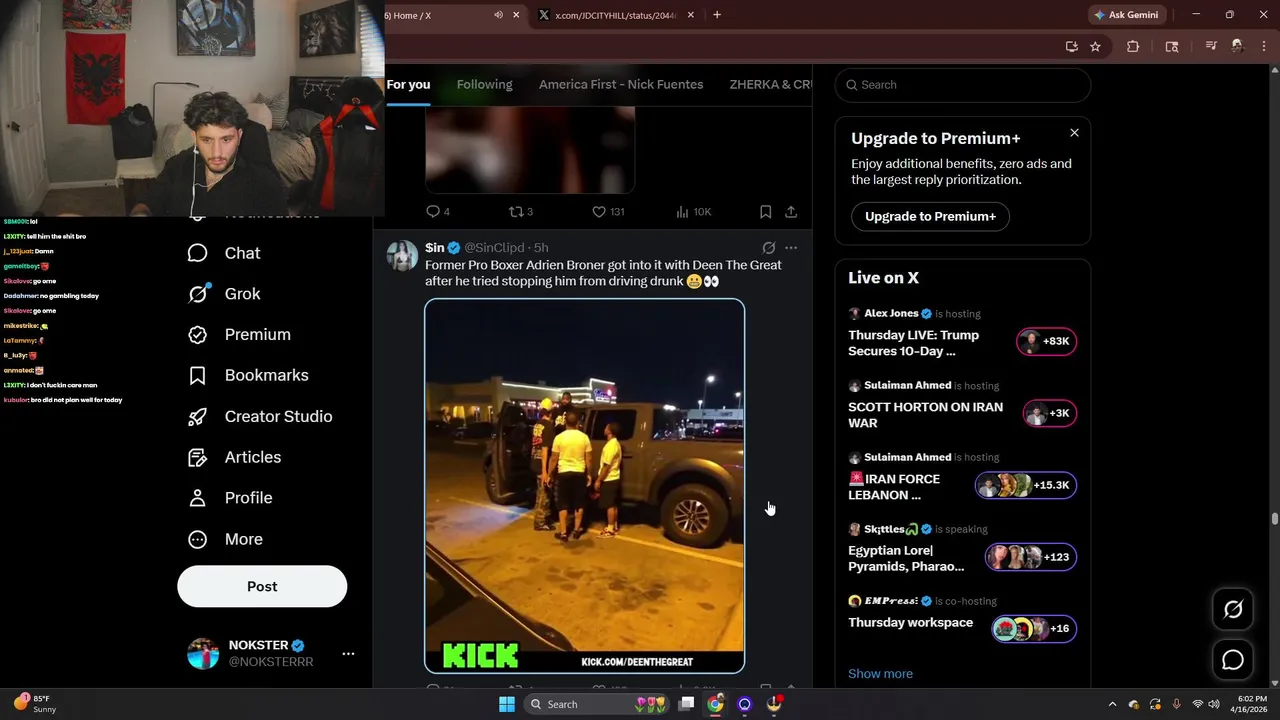Image resolution: width=1280 pixels, height=720 pixels.
Task: Click the Ask Gemini button
Action: tap(1128, 15)
